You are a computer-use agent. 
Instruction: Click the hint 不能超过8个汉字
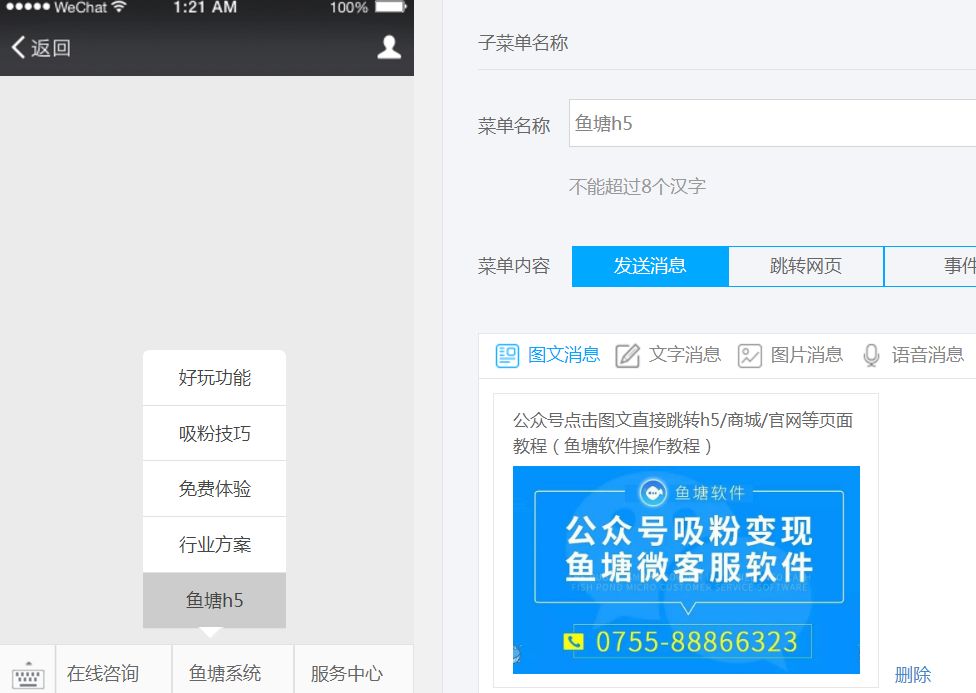point(637,186)
